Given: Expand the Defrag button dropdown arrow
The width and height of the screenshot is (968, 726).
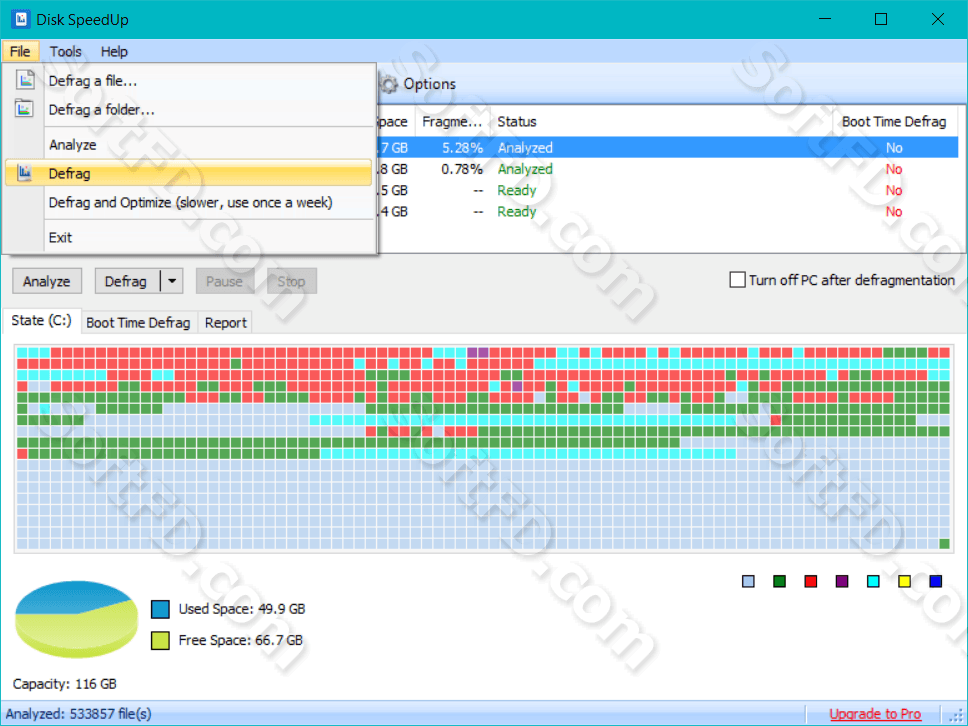Looking at the screenshot, I should (x=172, y=281).
